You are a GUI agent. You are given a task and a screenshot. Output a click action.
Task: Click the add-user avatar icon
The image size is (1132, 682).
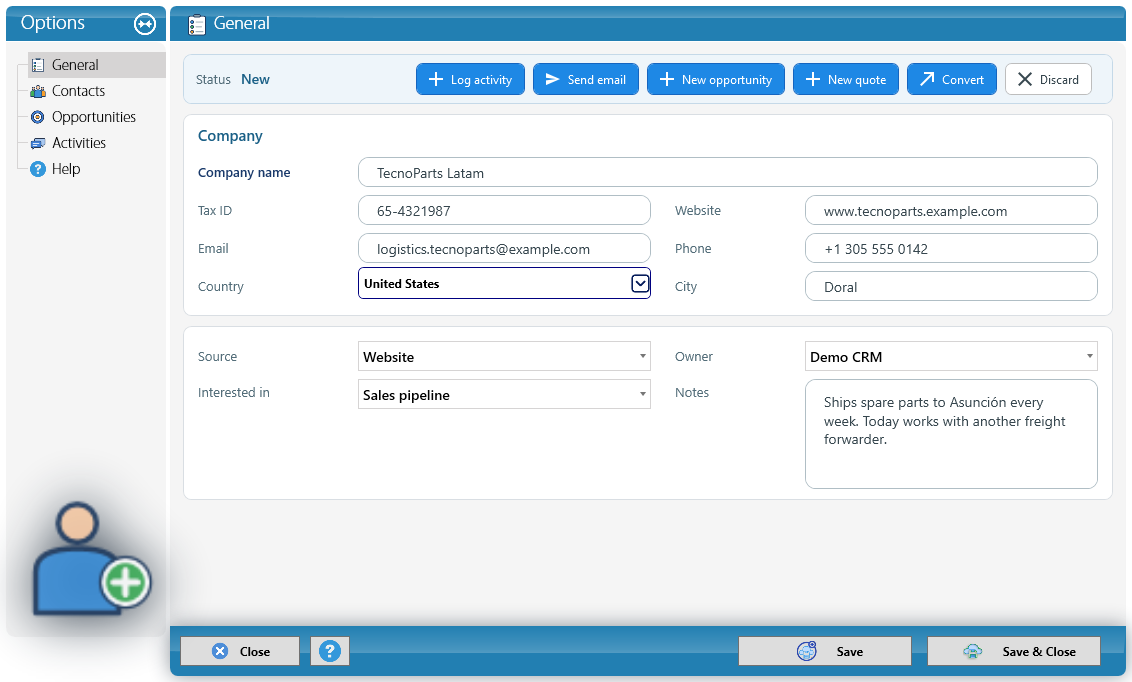click(x=90, y=559)
